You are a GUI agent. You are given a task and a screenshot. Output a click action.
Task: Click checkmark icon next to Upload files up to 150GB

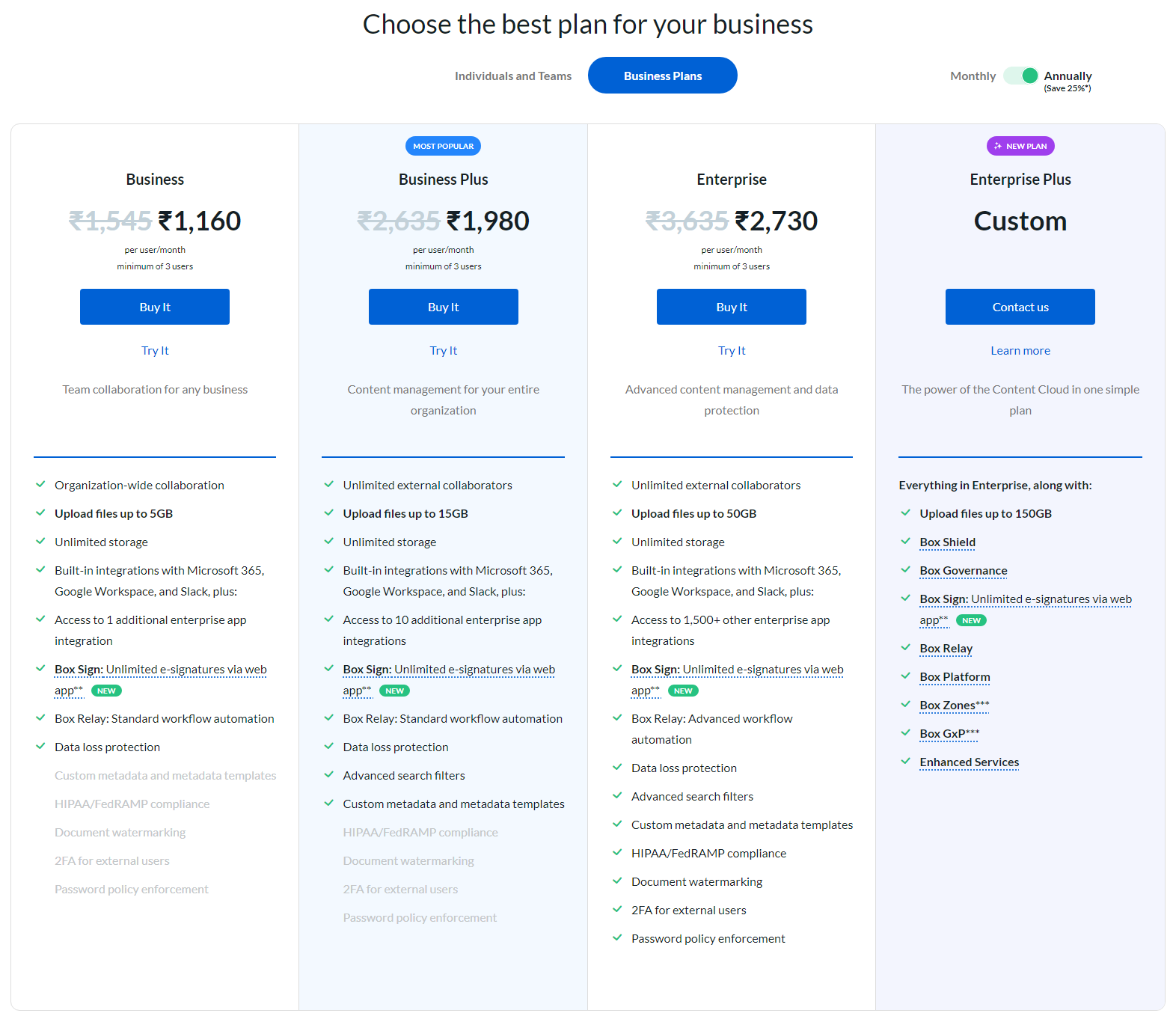[905, 512]
